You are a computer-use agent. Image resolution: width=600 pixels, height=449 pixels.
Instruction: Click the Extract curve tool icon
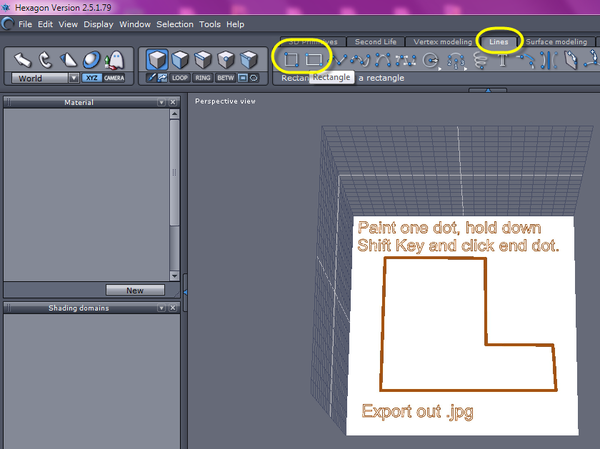click(571, 60)
